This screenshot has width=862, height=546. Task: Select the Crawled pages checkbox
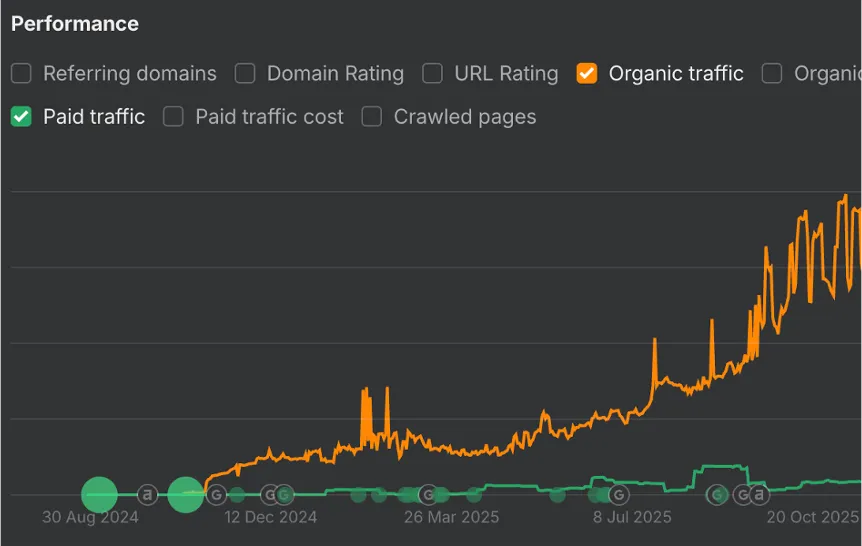point(372,117)
